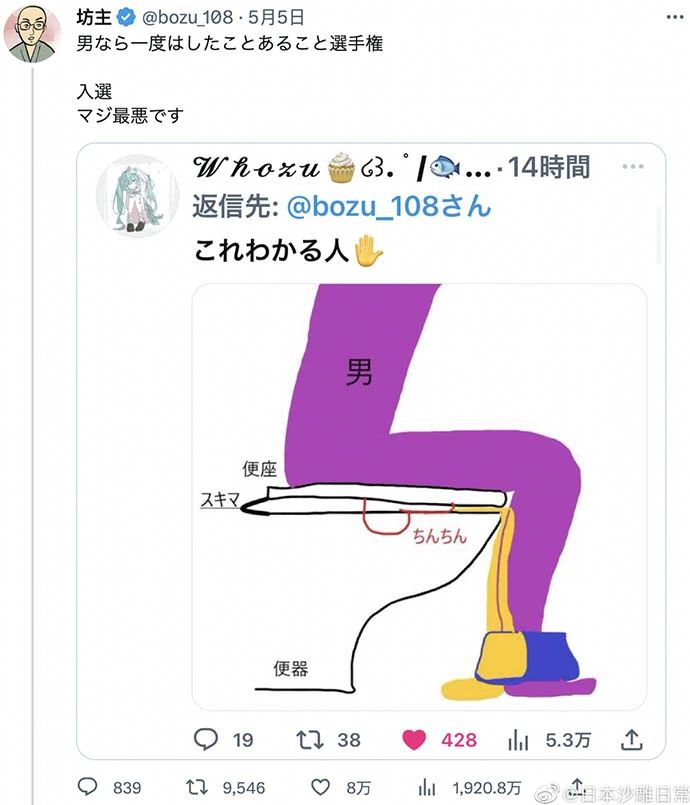Share the quoted tweet via upload icon
690x805 pixels.
pos(632,739)
